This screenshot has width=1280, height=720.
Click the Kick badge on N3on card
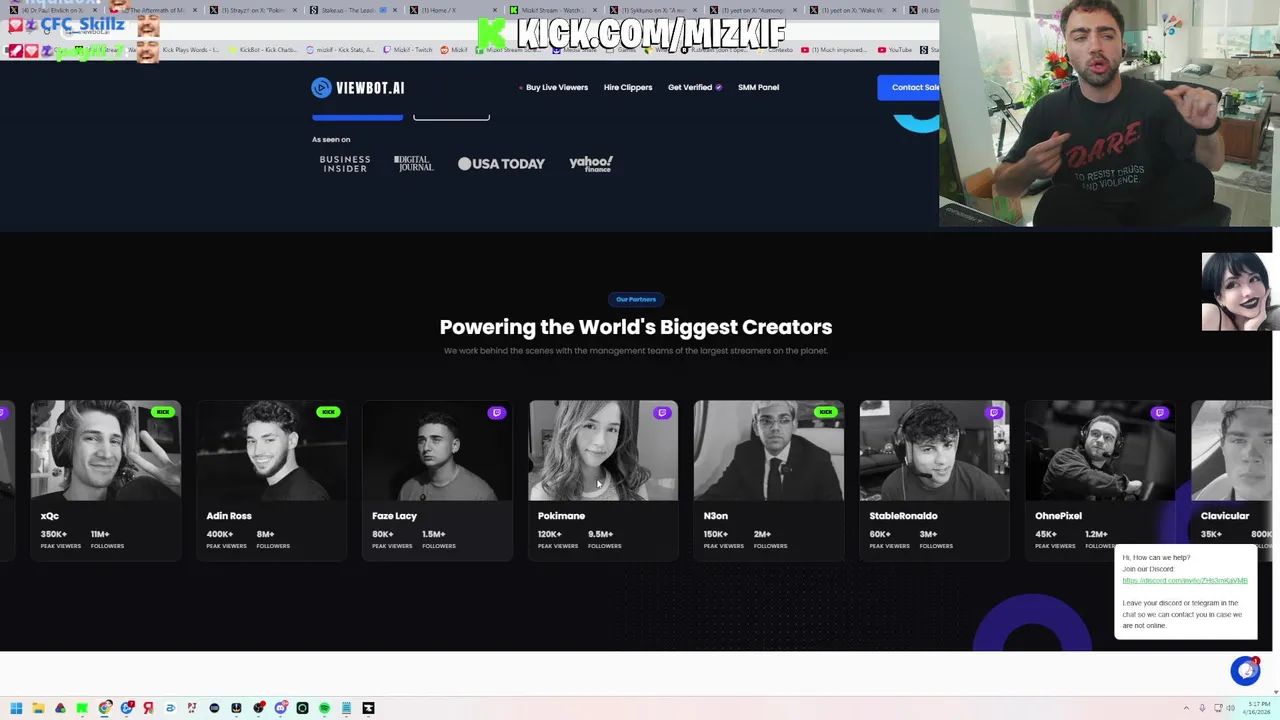[825, 412]
